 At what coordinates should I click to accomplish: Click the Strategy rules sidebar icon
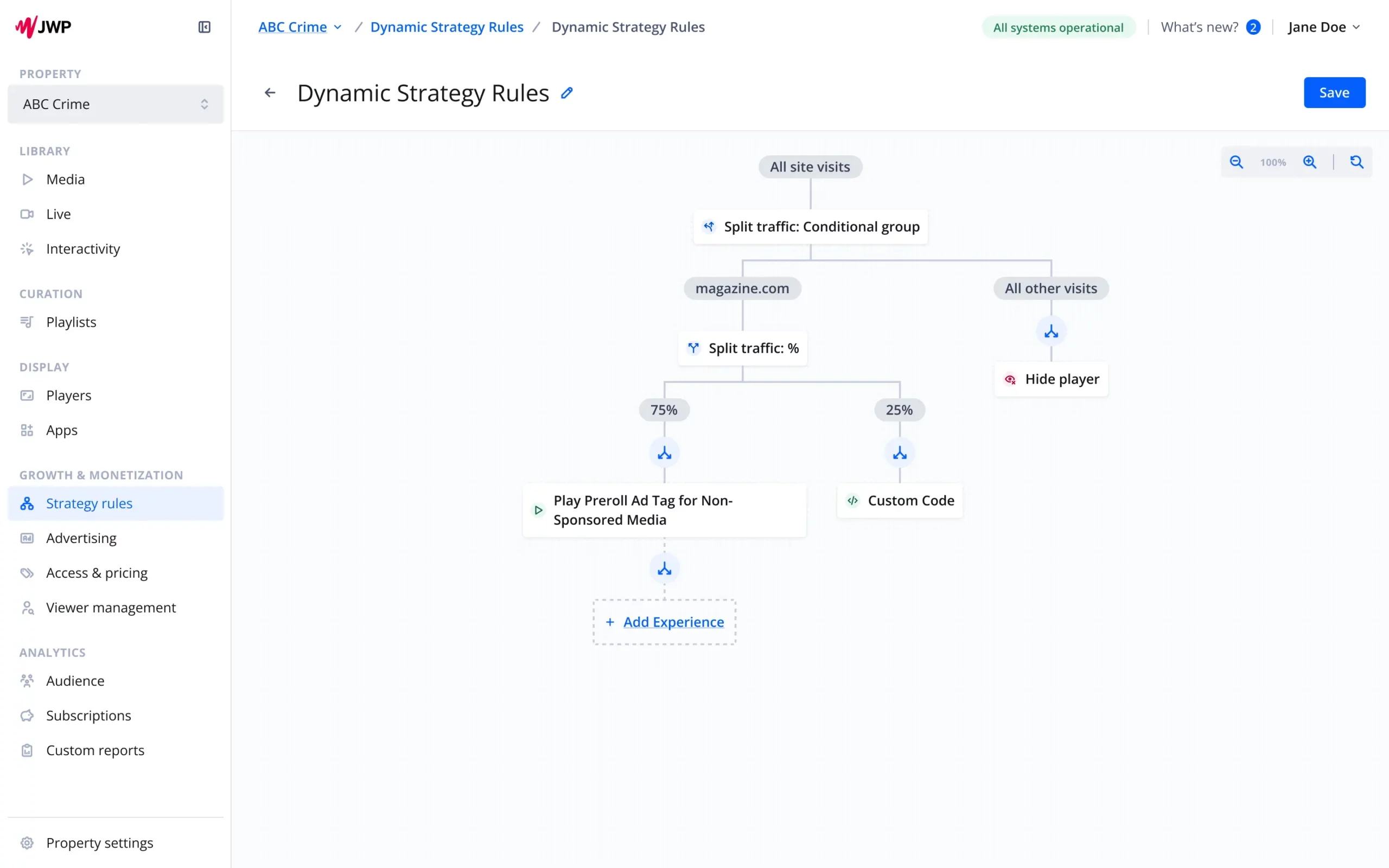click(28, 503)
